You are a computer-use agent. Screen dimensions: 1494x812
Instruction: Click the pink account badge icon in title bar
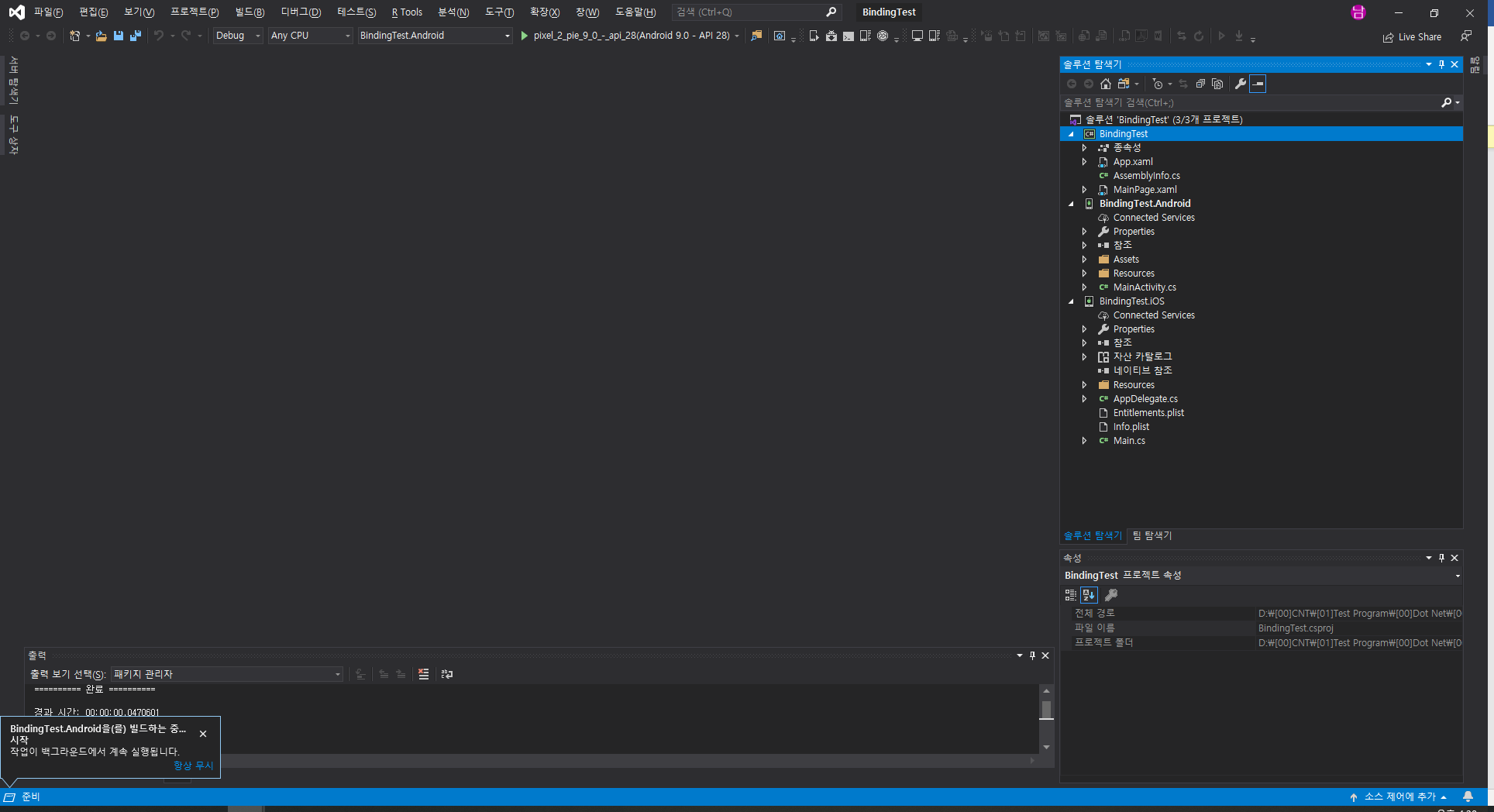[1358, 12]
